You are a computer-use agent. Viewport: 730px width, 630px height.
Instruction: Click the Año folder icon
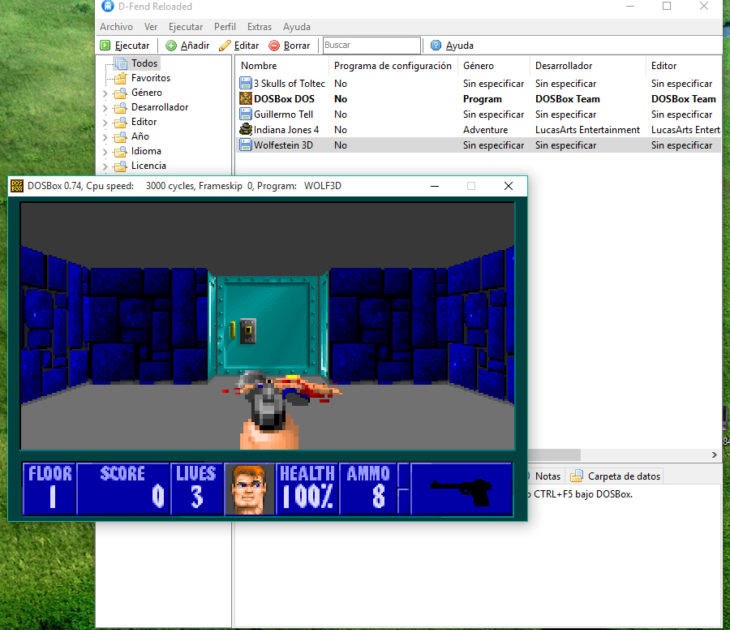pyautogui.click(x=120, y=136)
